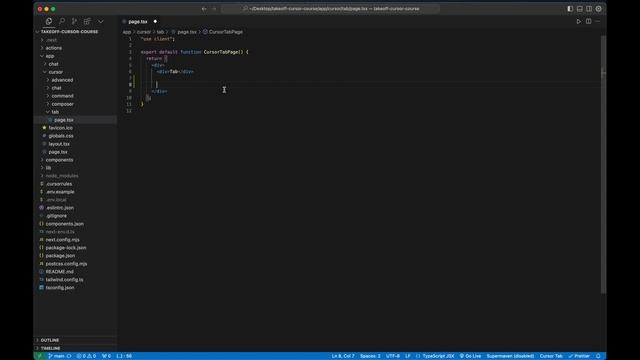Collapse the tab folder
The width and height of the screenshot is (640, 360).
pos(55,112)
